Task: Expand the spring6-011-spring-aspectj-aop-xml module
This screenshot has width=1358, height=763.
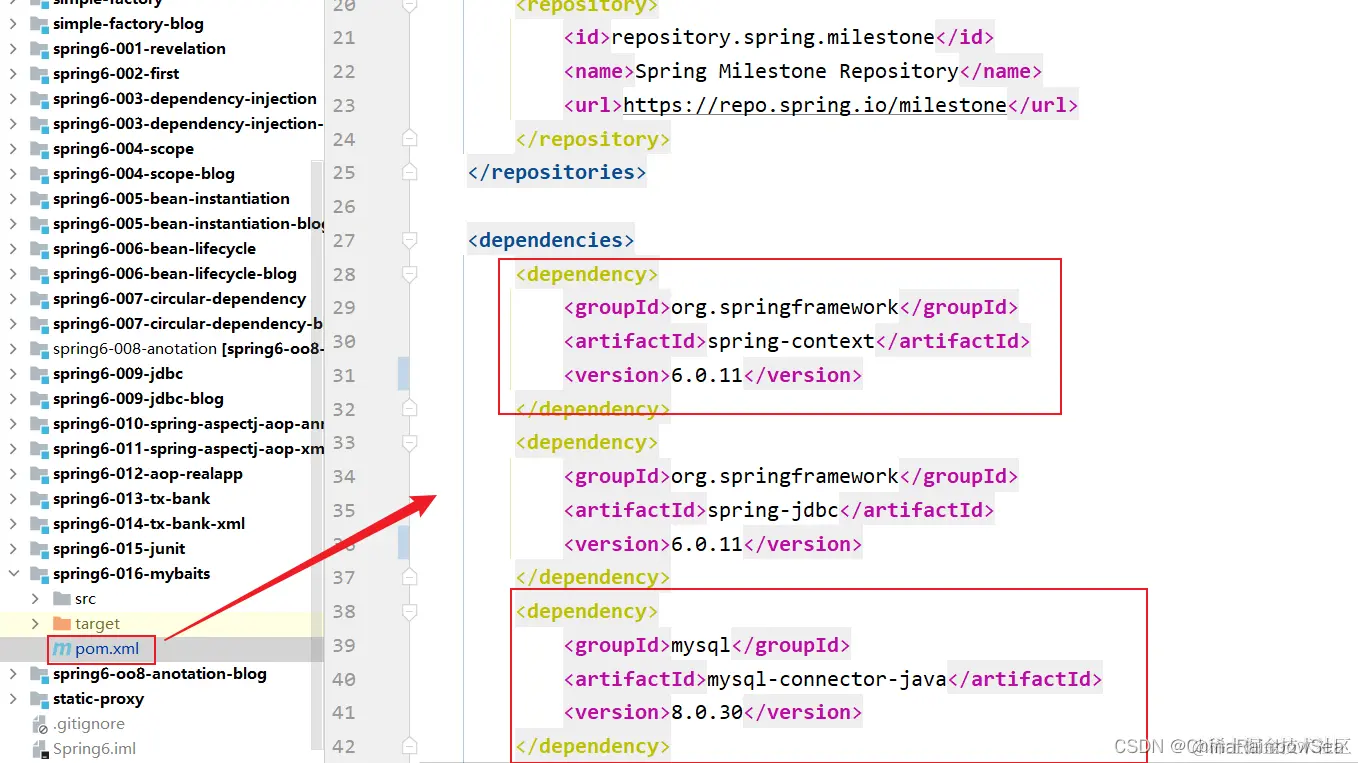Action: click(x=13, y=448)
